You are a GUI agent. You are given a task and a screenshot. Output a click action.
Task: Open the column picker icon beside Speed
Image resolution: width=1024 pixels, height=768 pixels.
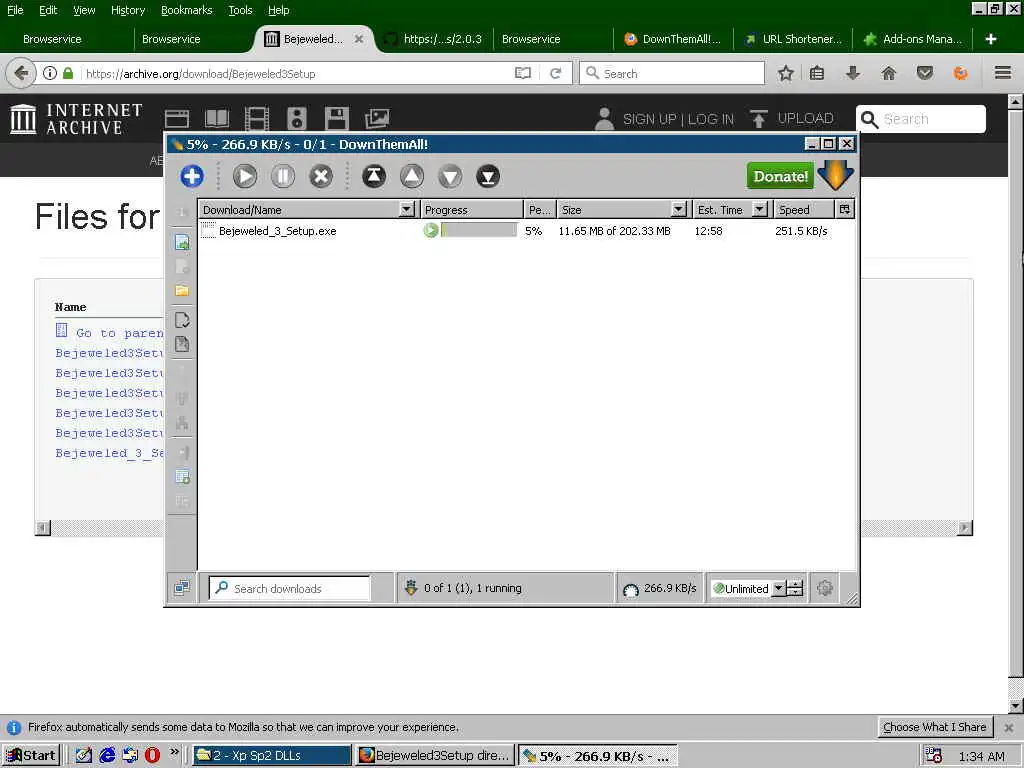[844, 210]
